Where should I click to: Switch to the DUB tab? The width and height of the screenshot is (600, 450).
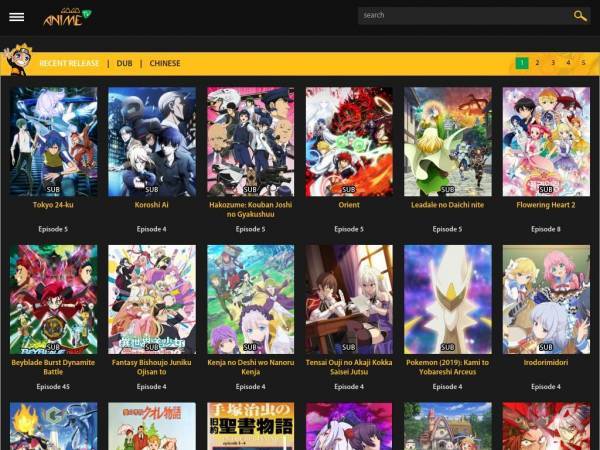pos(124,64)
